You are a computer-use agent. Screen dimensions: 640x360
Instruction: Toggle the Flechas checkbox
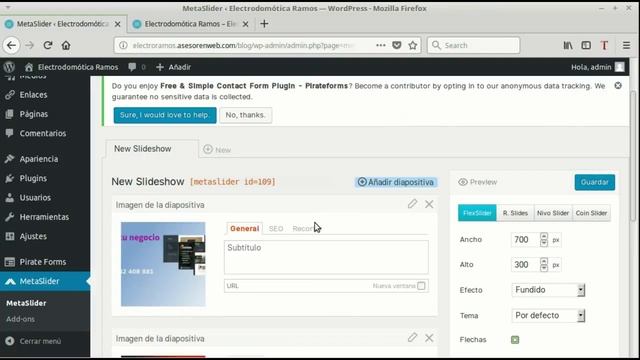pyautogui.click(x=515, y=340)
